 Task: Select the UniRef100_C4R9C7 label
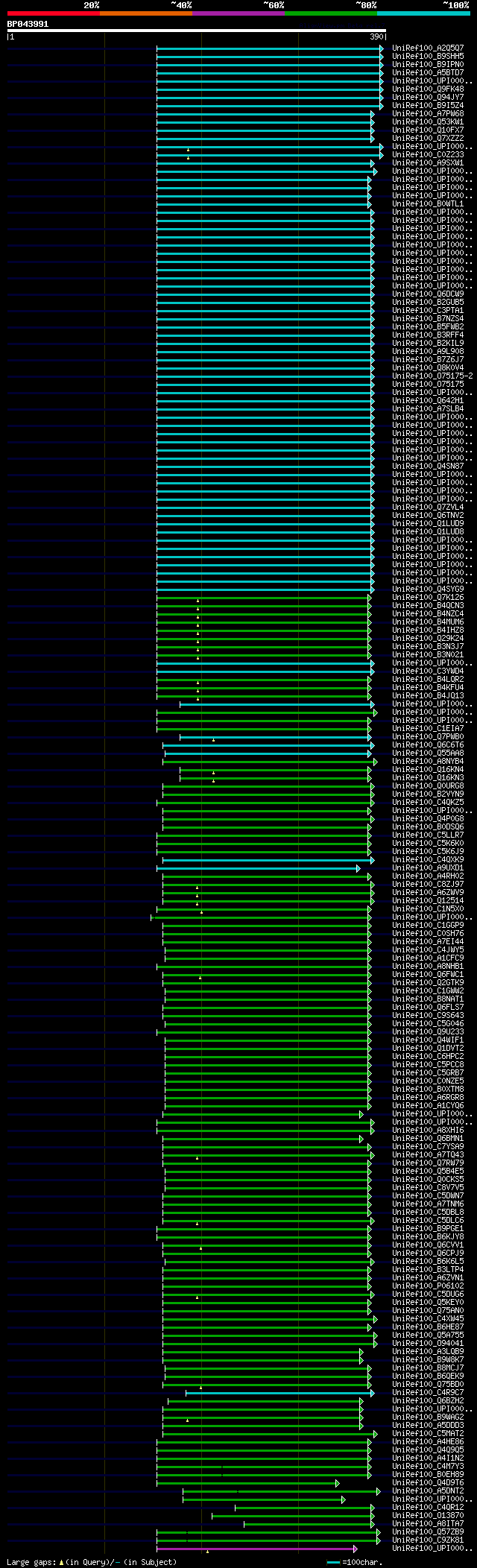tap(428, 1392)
